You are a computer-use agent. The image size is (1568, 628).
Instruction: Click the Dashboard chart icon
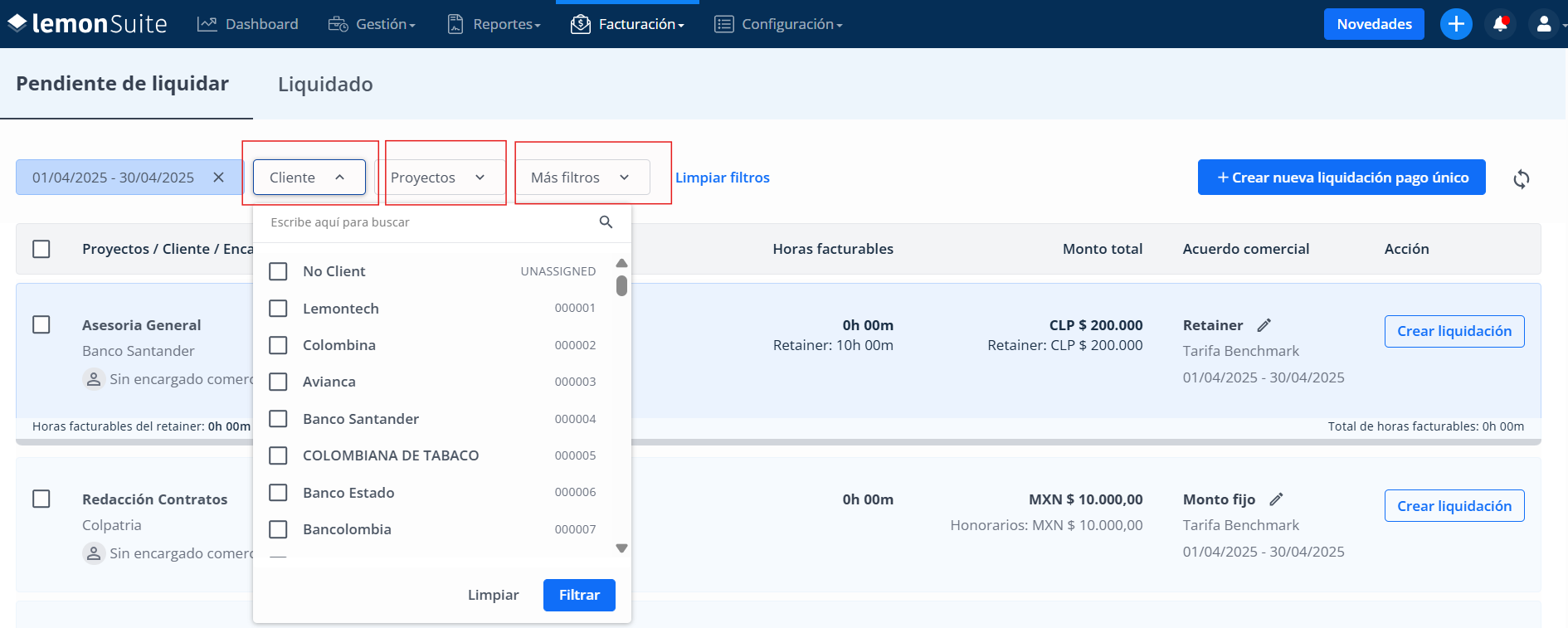tap(207, 24)
